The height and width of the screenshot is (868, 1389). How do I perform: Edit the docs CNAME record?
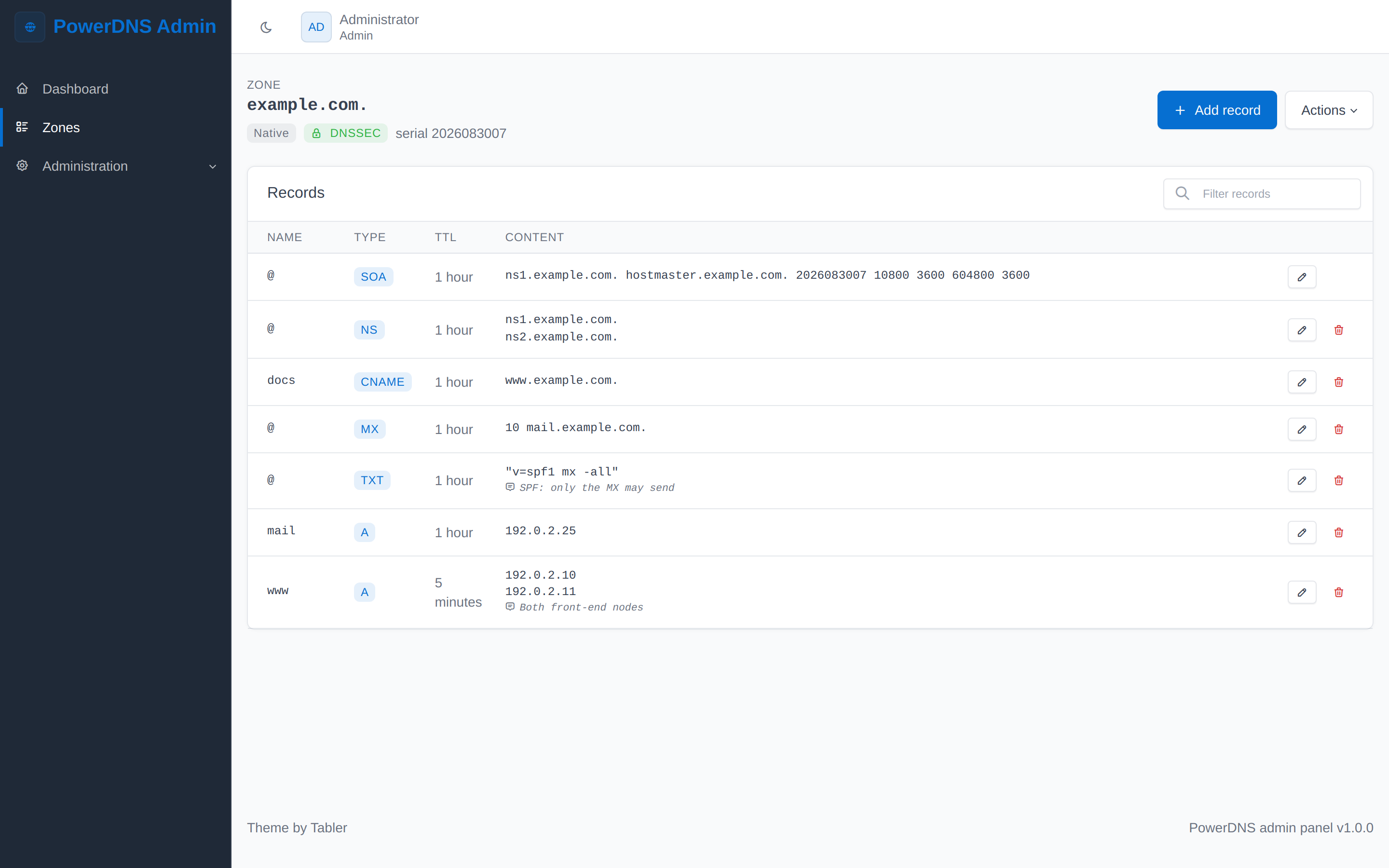1302,382
